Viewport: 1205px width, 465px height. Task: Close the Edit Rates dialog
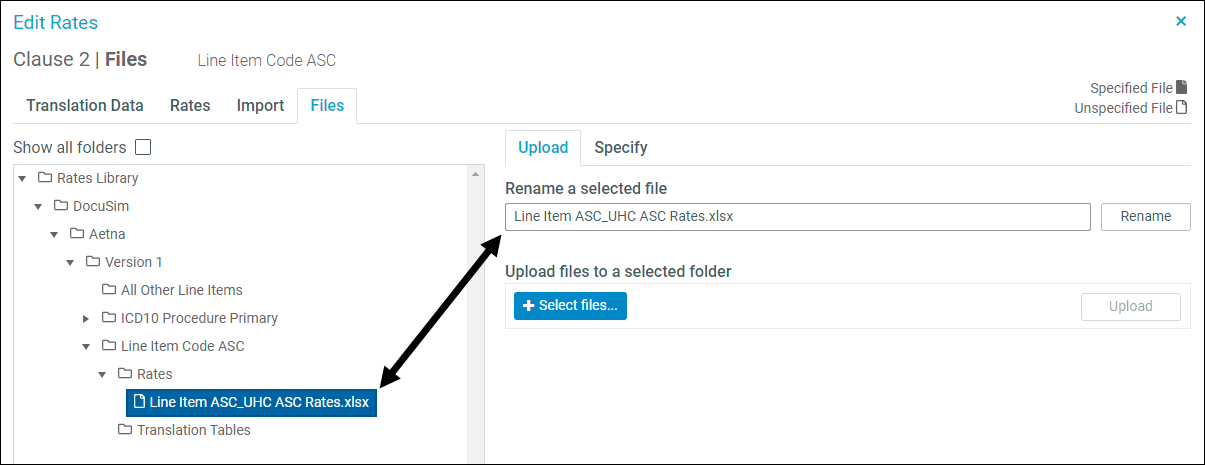point(1181,21)
